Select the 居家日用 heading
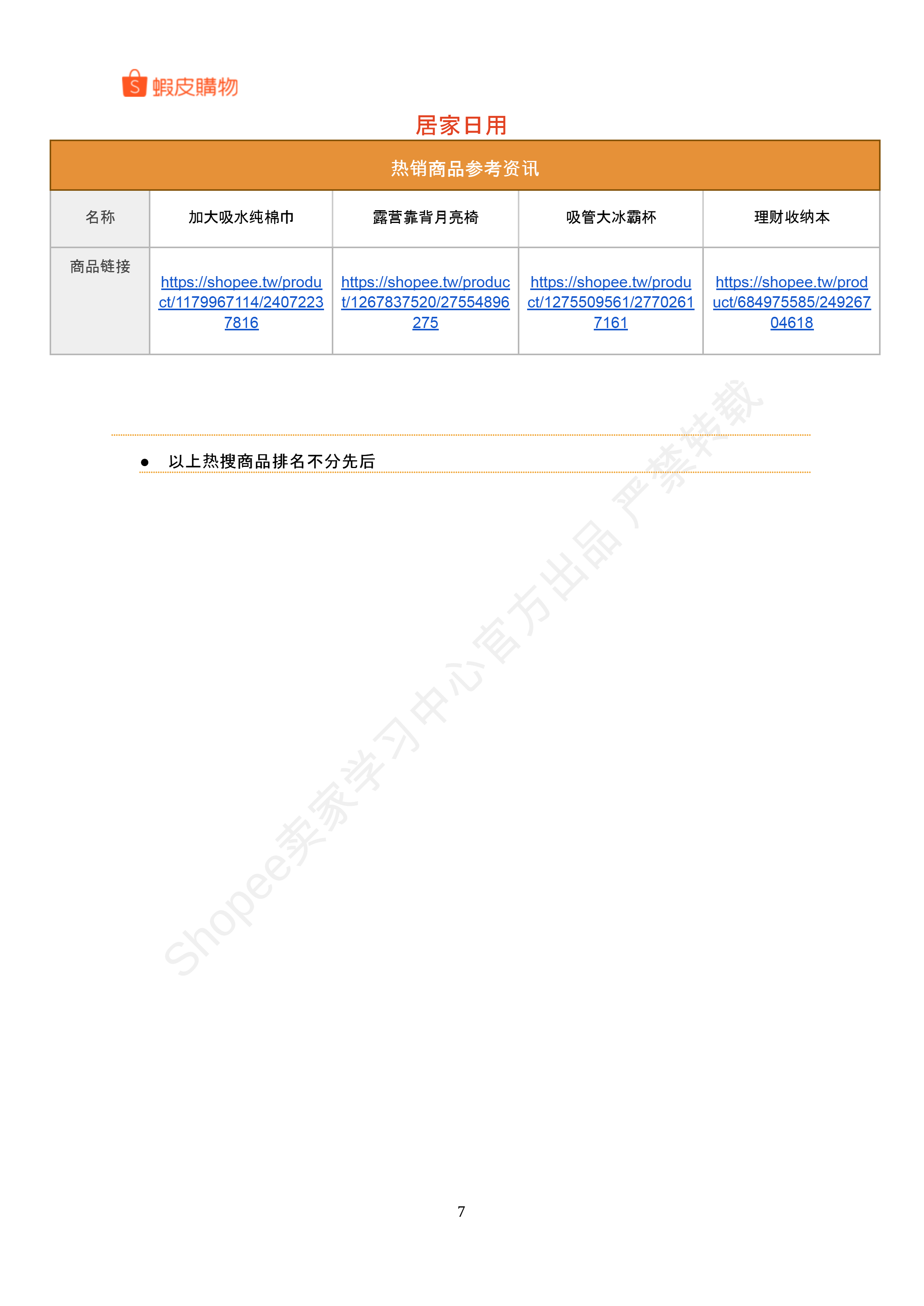This screenshot has height=1306, width=924. pyautogui.click(x=462, y=125)
